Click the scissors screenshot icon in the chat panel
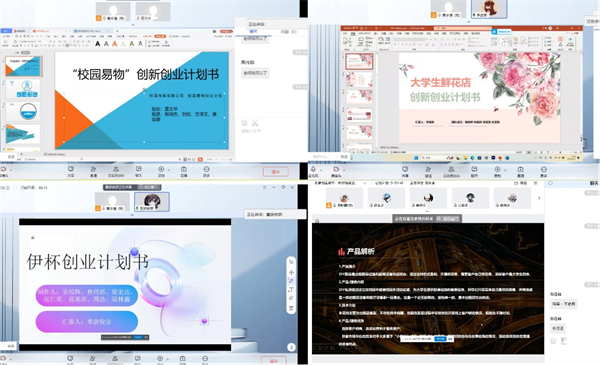 coord(255,123)
